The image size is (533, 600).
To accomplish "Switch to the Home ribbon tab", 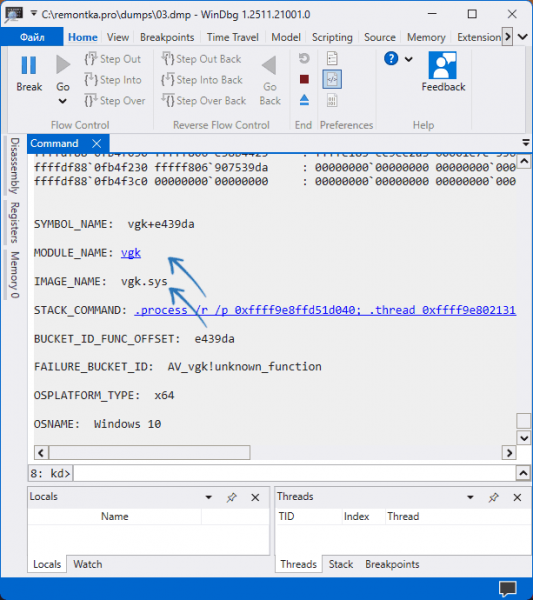I will coord(83,37).
